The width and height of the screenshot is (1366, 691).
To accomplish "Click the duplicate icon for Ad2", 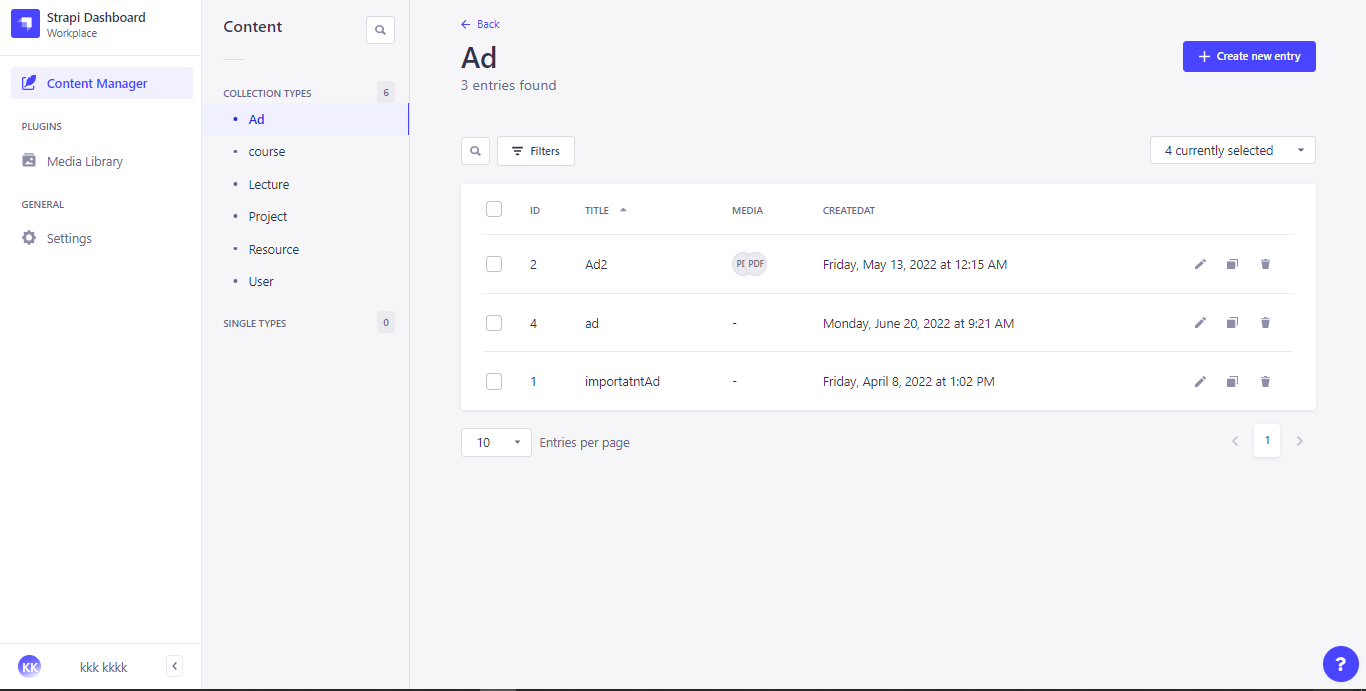I will click(x=1232, y=264).
